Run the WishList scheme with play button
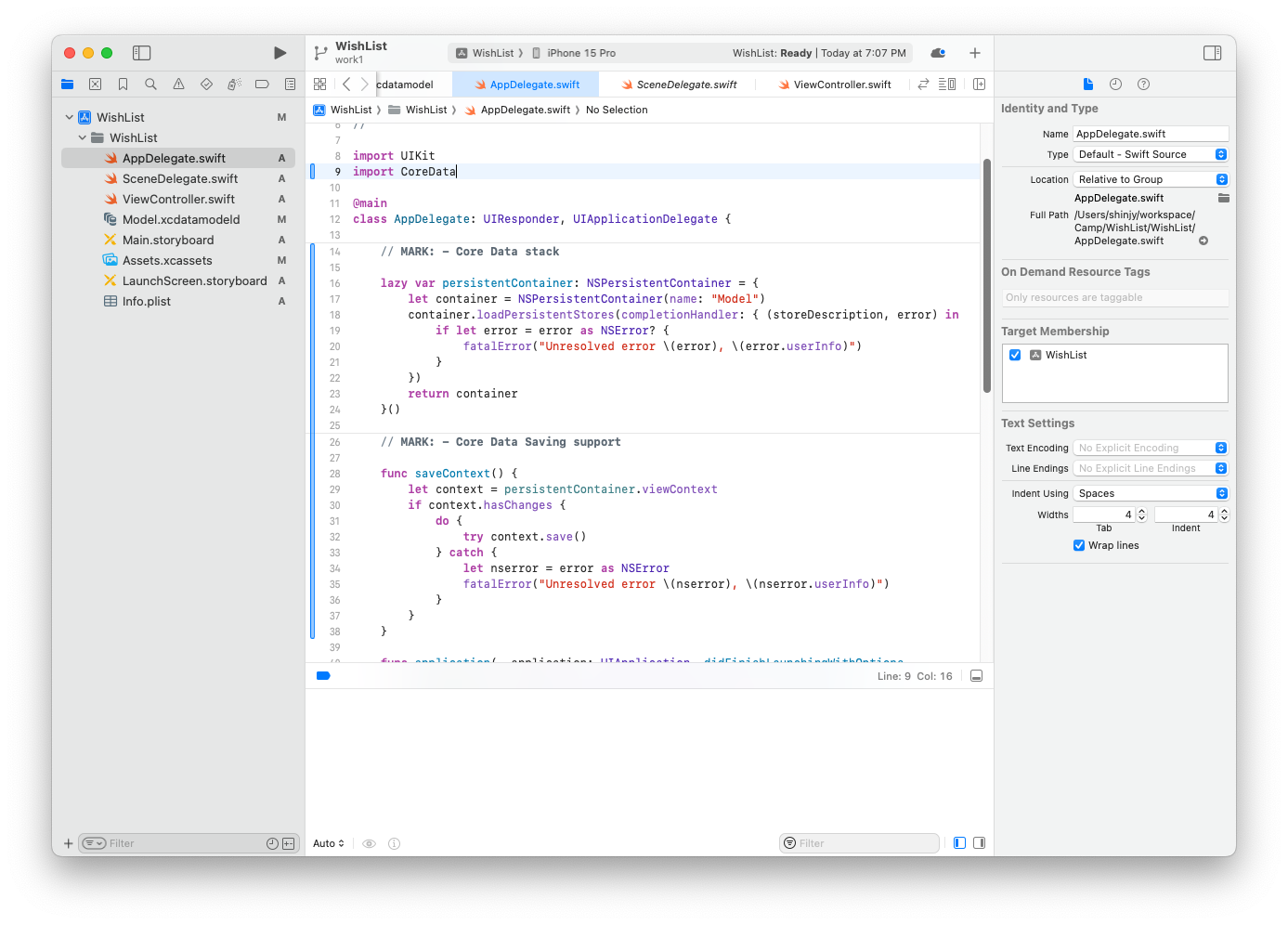 (x=280, y=53)
